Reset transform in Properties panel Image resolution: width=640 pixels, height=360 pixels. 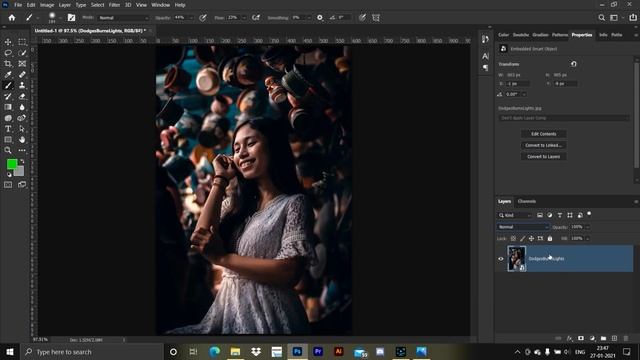573,64
